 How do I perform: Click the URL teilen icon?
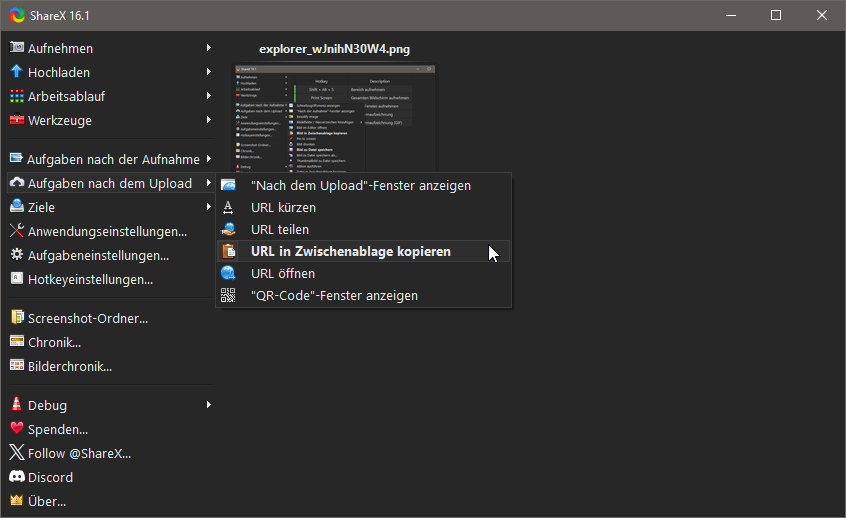pos(228,229)
